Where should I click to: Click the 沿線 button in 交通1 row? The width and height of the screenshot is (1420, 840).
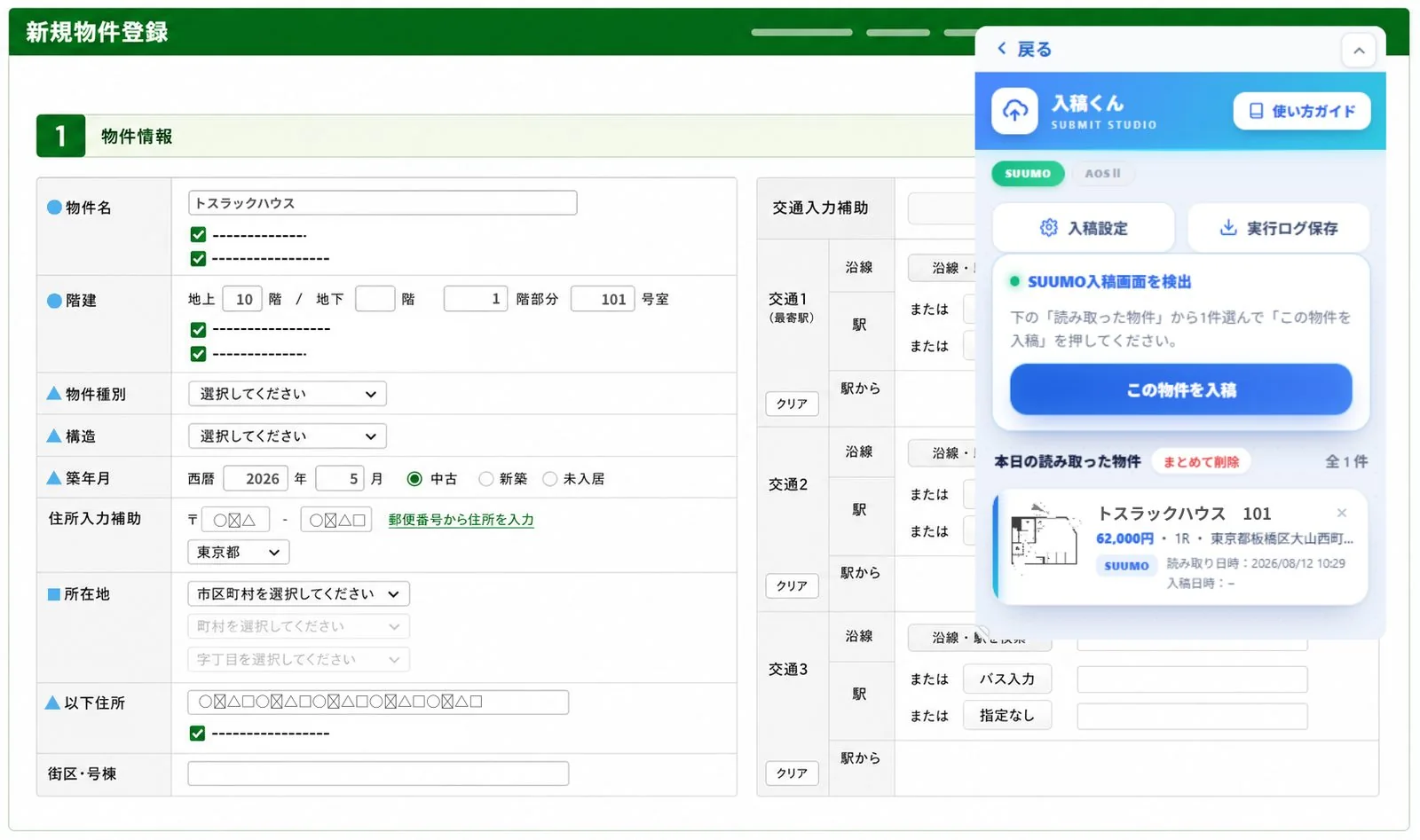pyautogui.click(x=942, y=267)
